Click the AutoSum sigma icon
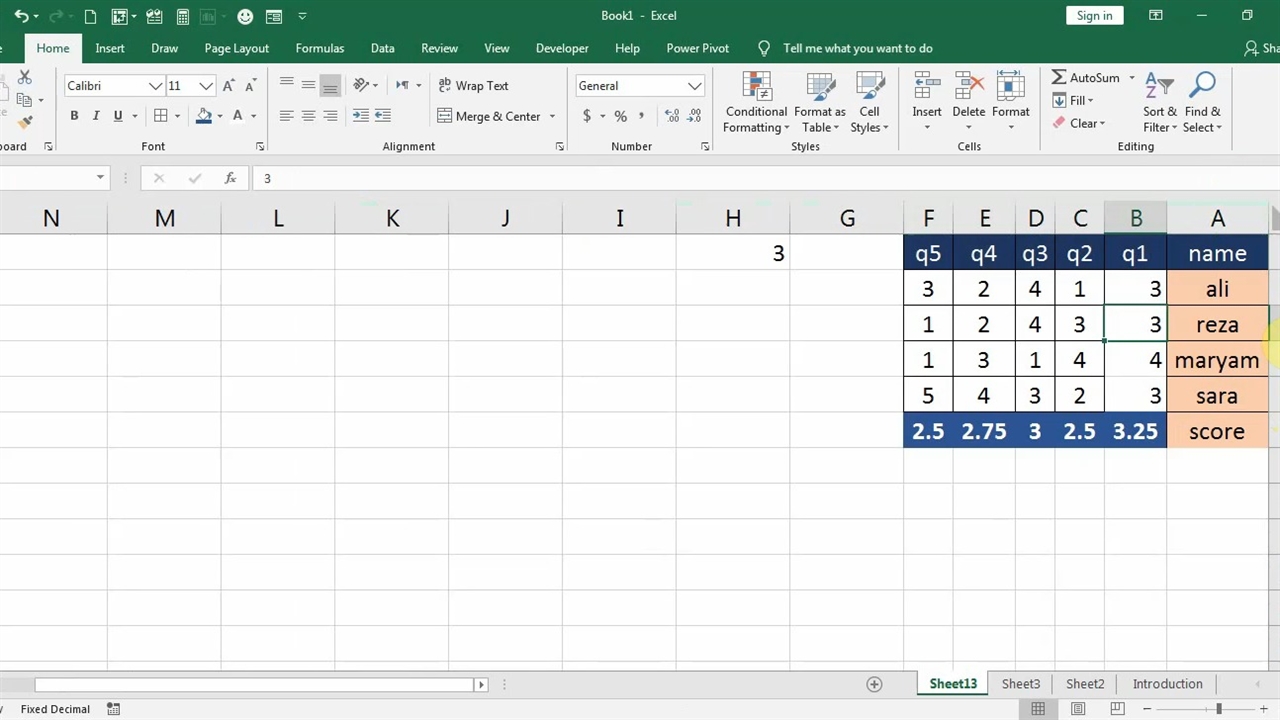The width and height of the screenshot is (1280, 720). pyautogui.click(x=1059, y=78)
